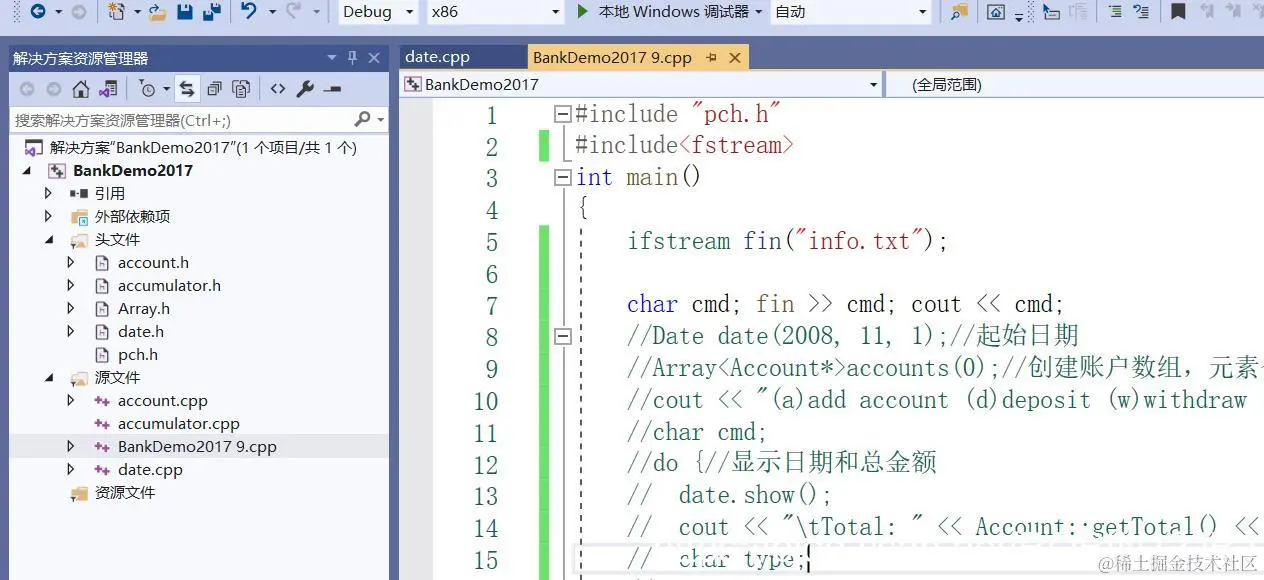Collapse the comment region on line 8

562,337
